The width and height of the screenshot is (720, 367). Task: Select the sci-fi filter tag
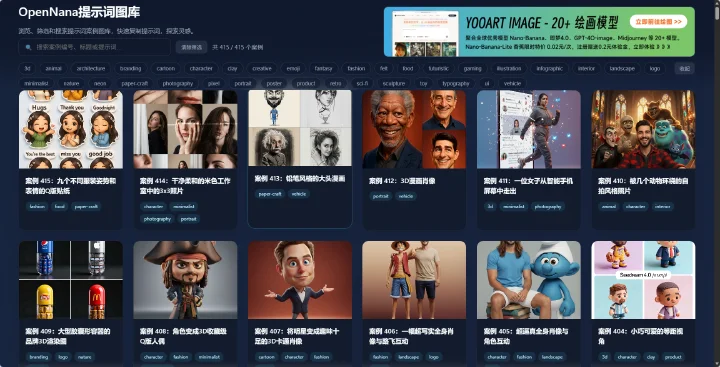(x=362, y=84)
